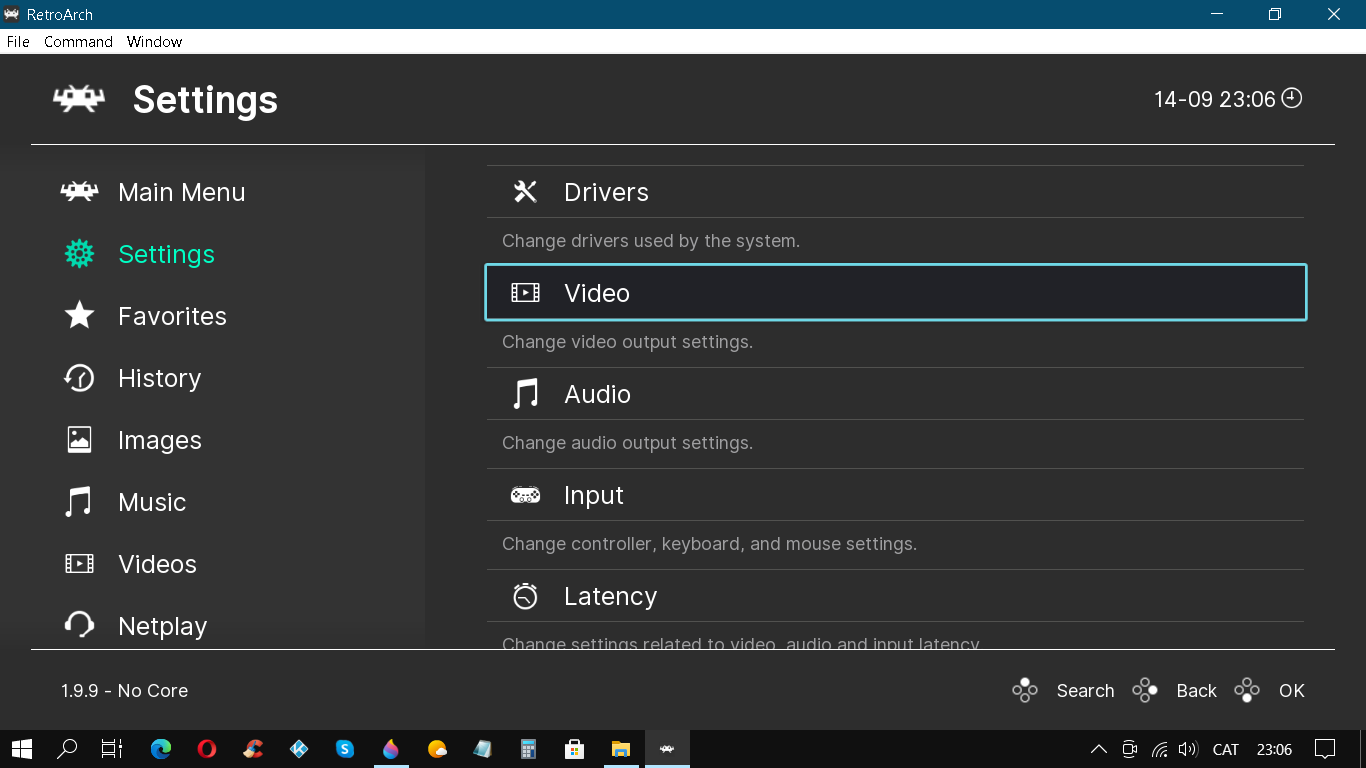Click the Settings page heading text

point(205,100)
